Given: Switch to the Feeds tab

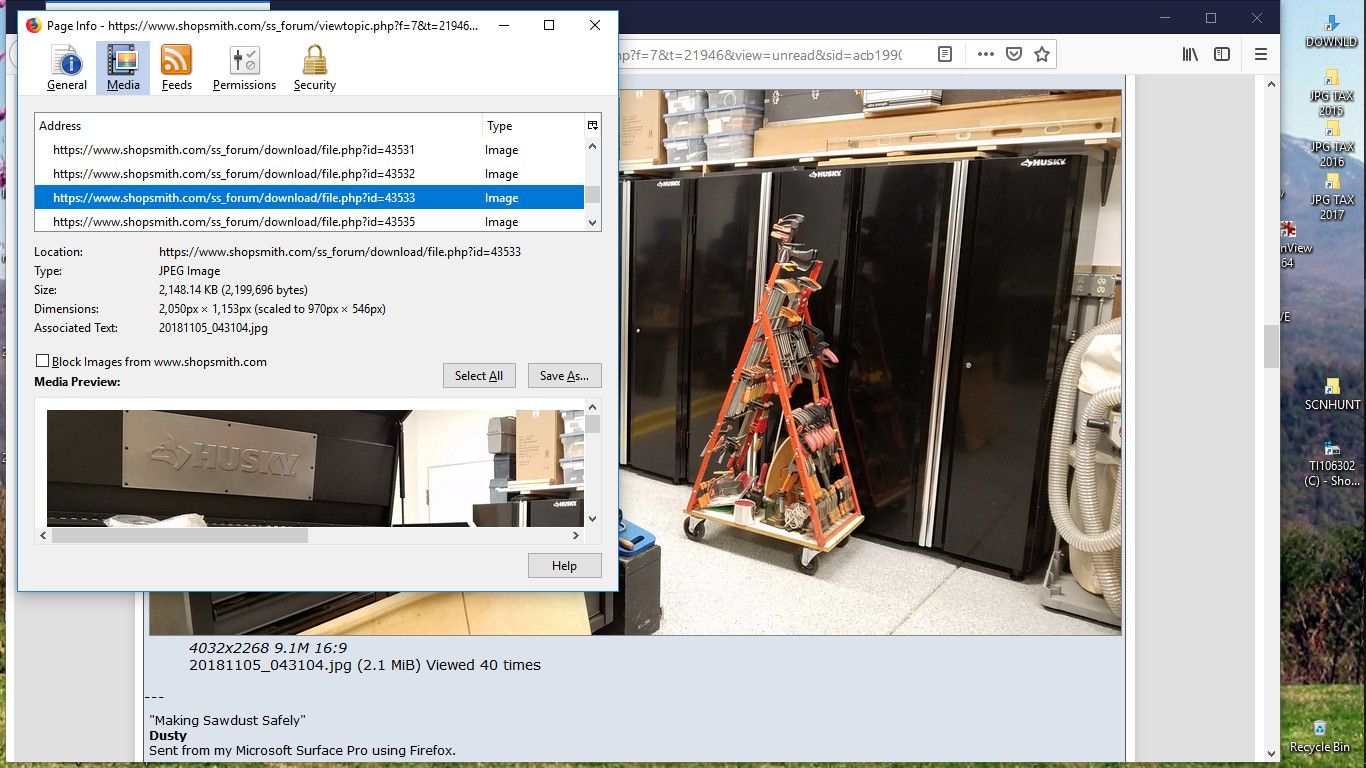Looking at the screenshot, I should click(177, 68).
